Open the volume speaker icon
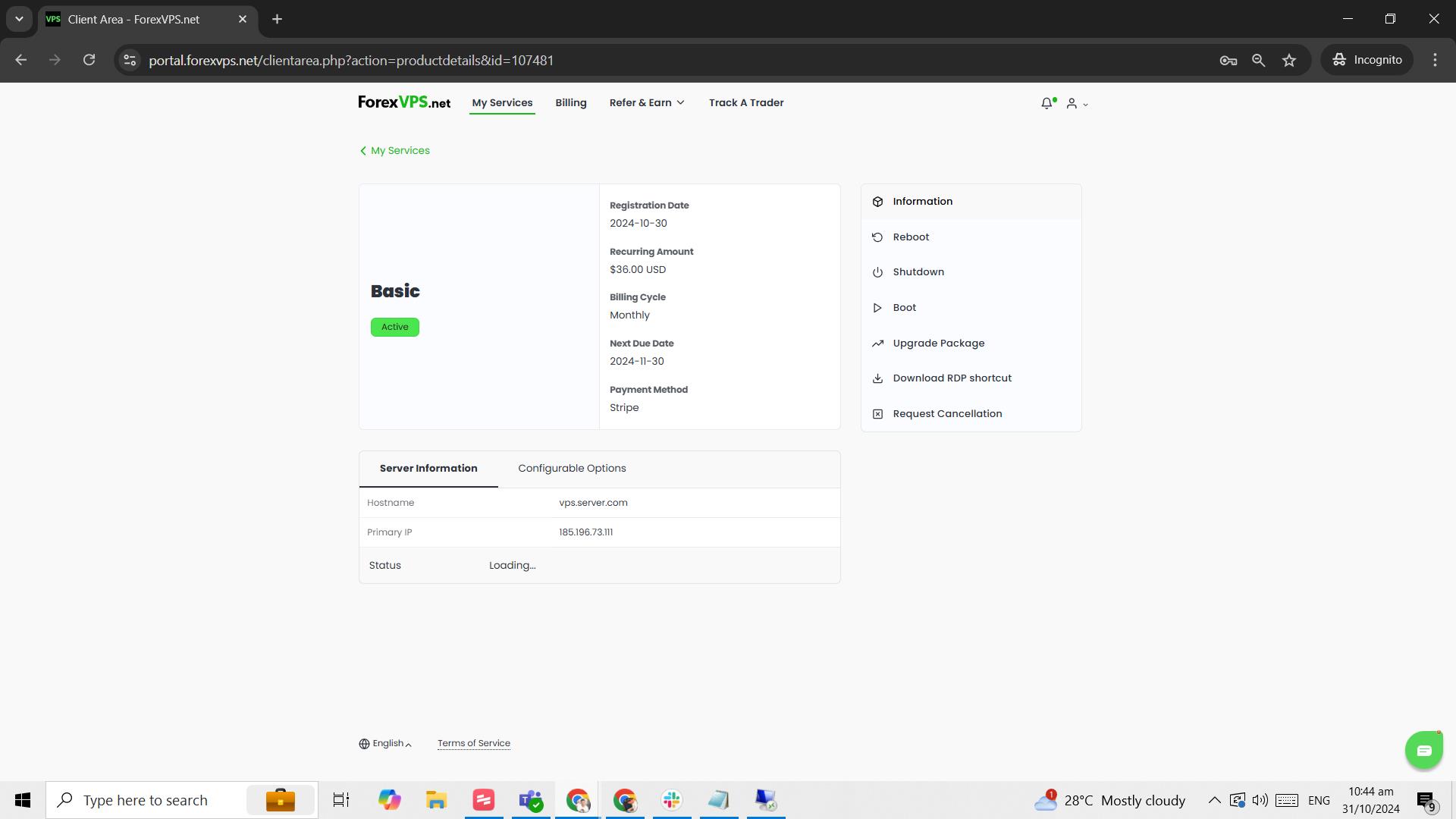 (x=1260, y=800)
